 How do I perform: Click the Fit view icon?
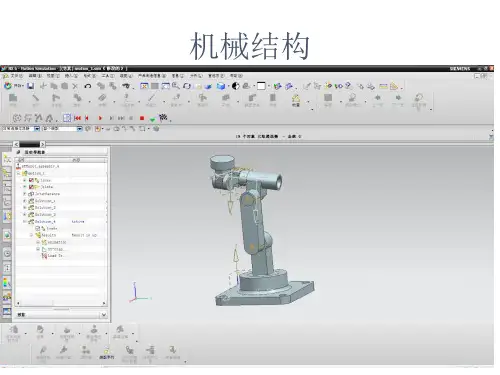(144, 86)
